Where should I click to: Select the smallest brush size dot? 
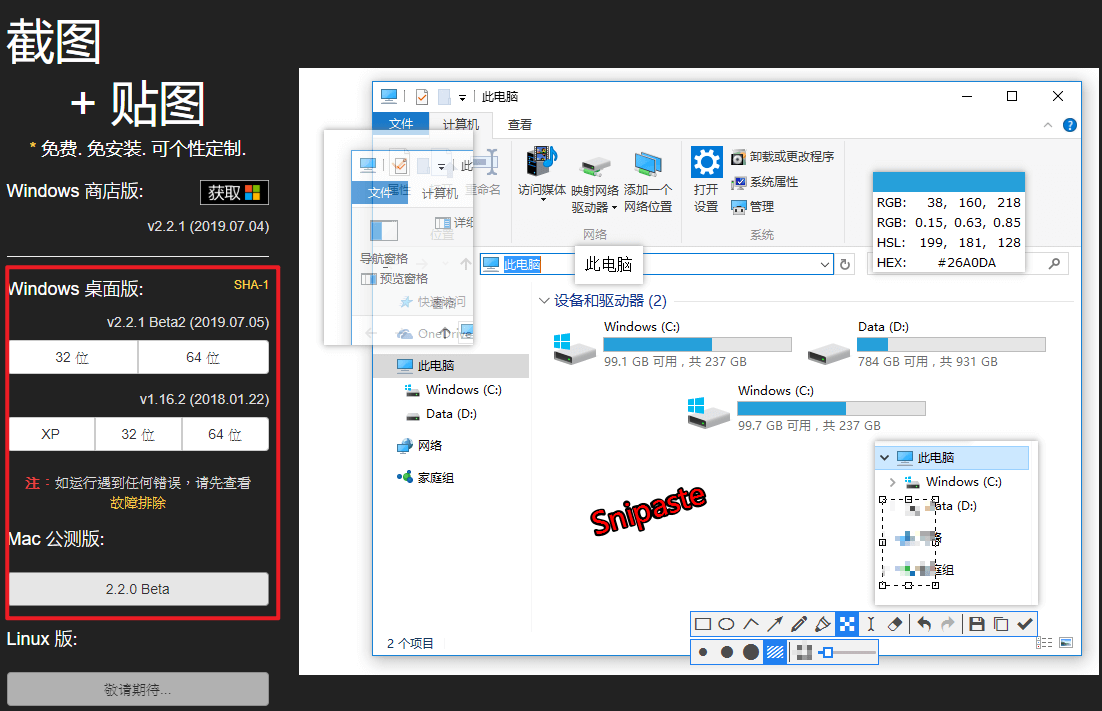pyautogui.click(x=701, y=651)
